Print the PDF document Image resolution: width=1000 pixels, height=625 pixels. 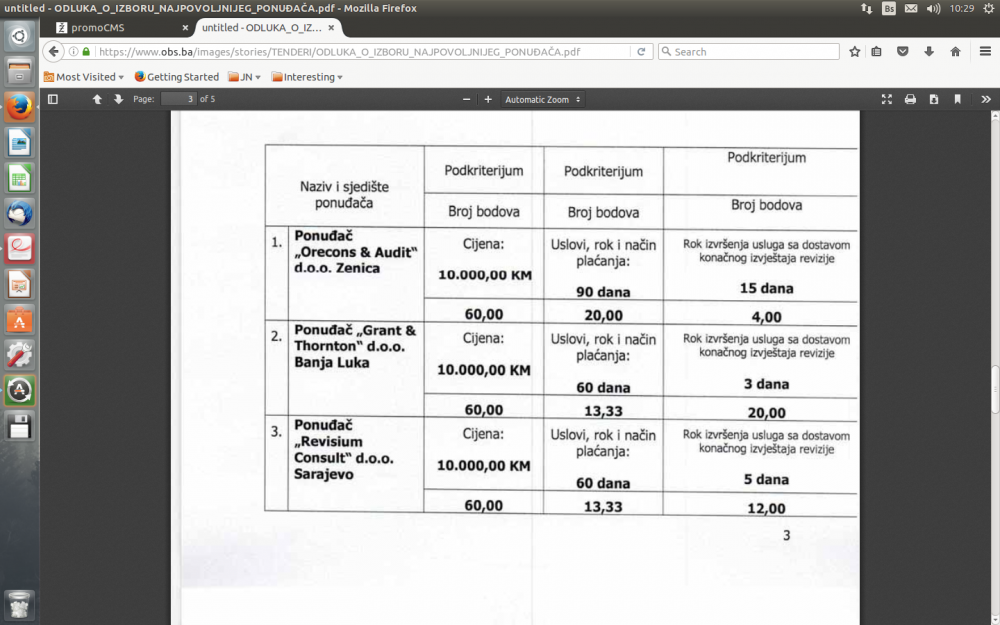[910, 99]
